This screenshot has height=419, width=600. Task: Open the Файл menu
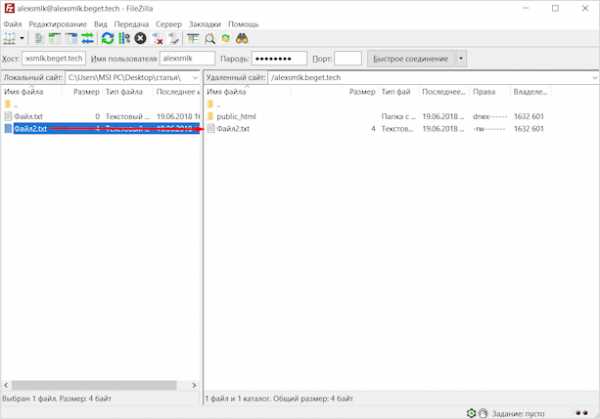pyautogui.click(x=13, y=24)
